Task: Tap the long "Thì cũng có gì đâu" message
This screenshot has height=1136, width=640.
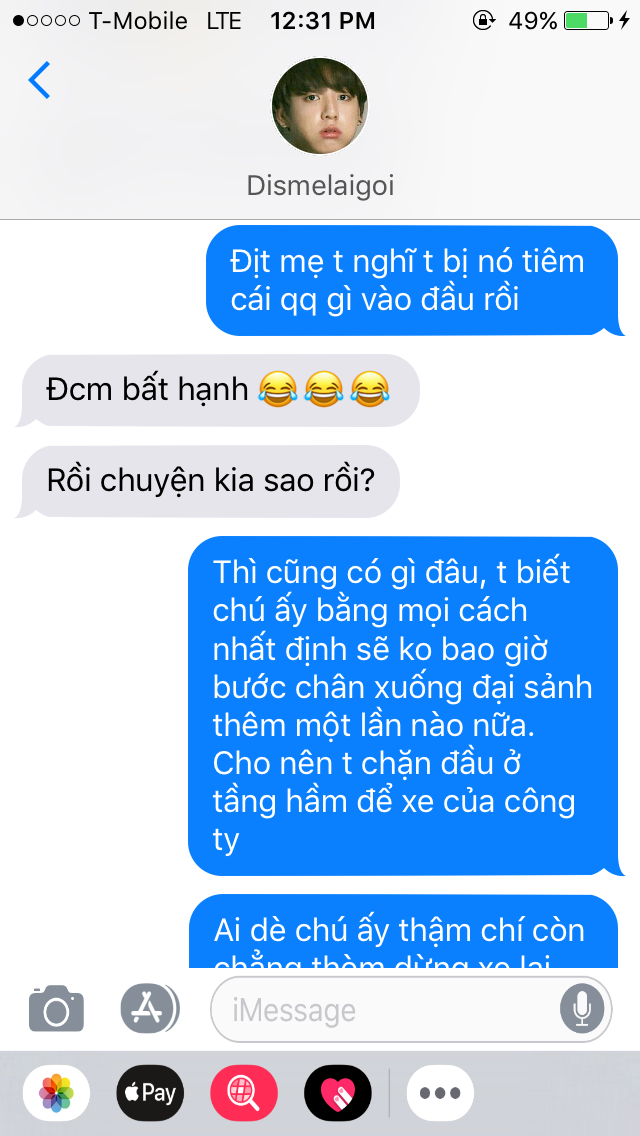Action: click(406, 706)
